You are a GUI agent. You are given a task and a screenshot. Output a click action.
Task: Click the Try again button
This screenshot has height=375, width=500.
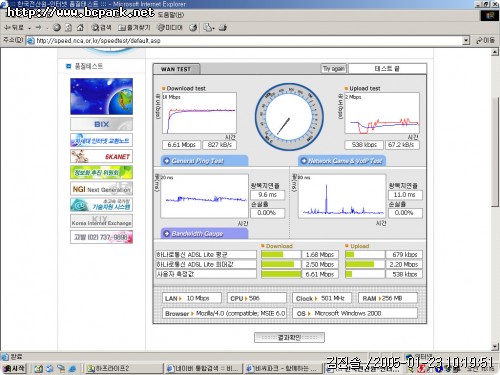point(333,69)
